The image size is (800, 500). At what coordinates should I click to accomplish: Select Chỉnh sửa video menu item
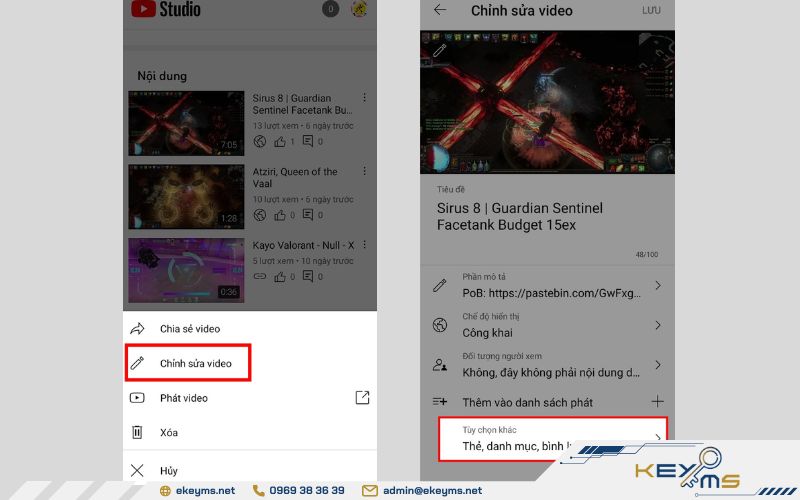[188, 363]
